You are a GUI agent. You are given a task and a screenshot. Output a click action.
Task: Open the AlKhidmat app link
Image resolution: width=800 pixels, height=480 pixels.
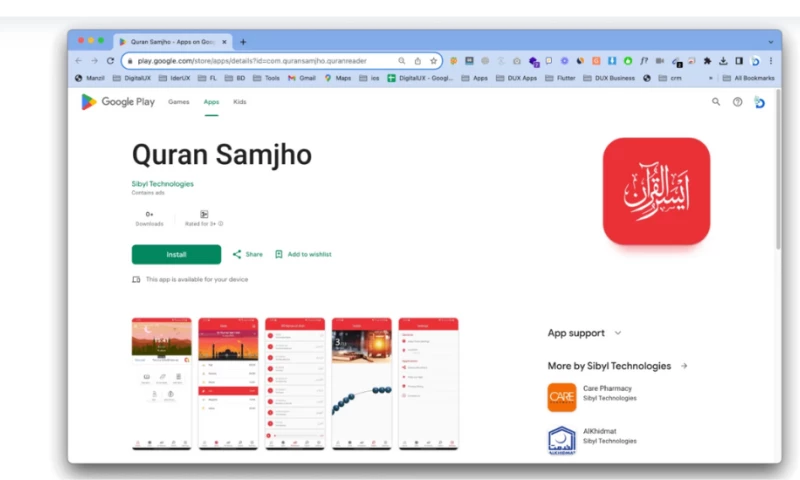[599, 431]
